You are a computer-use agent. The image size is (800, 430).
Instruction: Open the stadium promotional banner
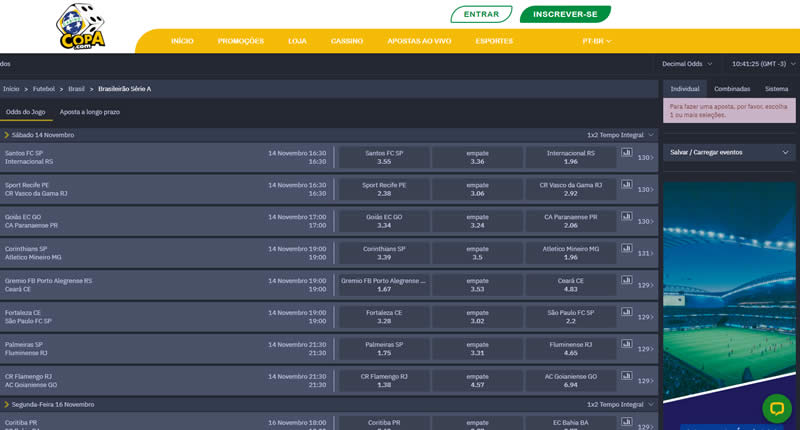click(x=729, y=306)
